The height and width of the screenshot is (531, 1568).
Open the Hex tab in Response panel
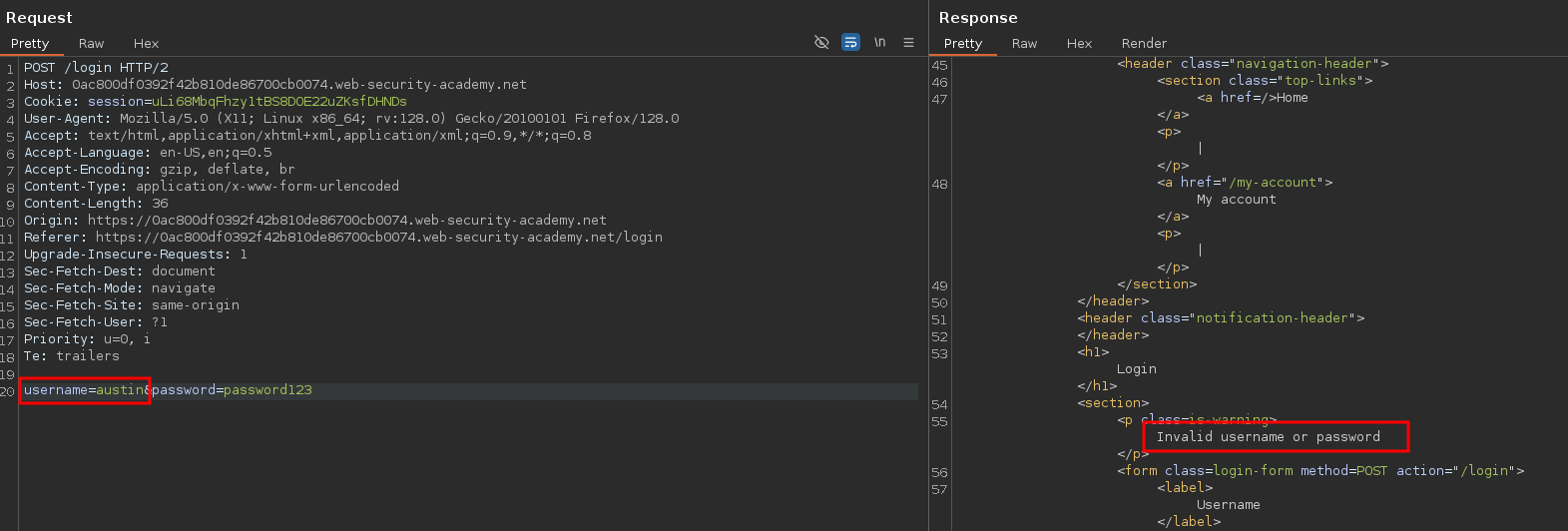click(1079, 44)
